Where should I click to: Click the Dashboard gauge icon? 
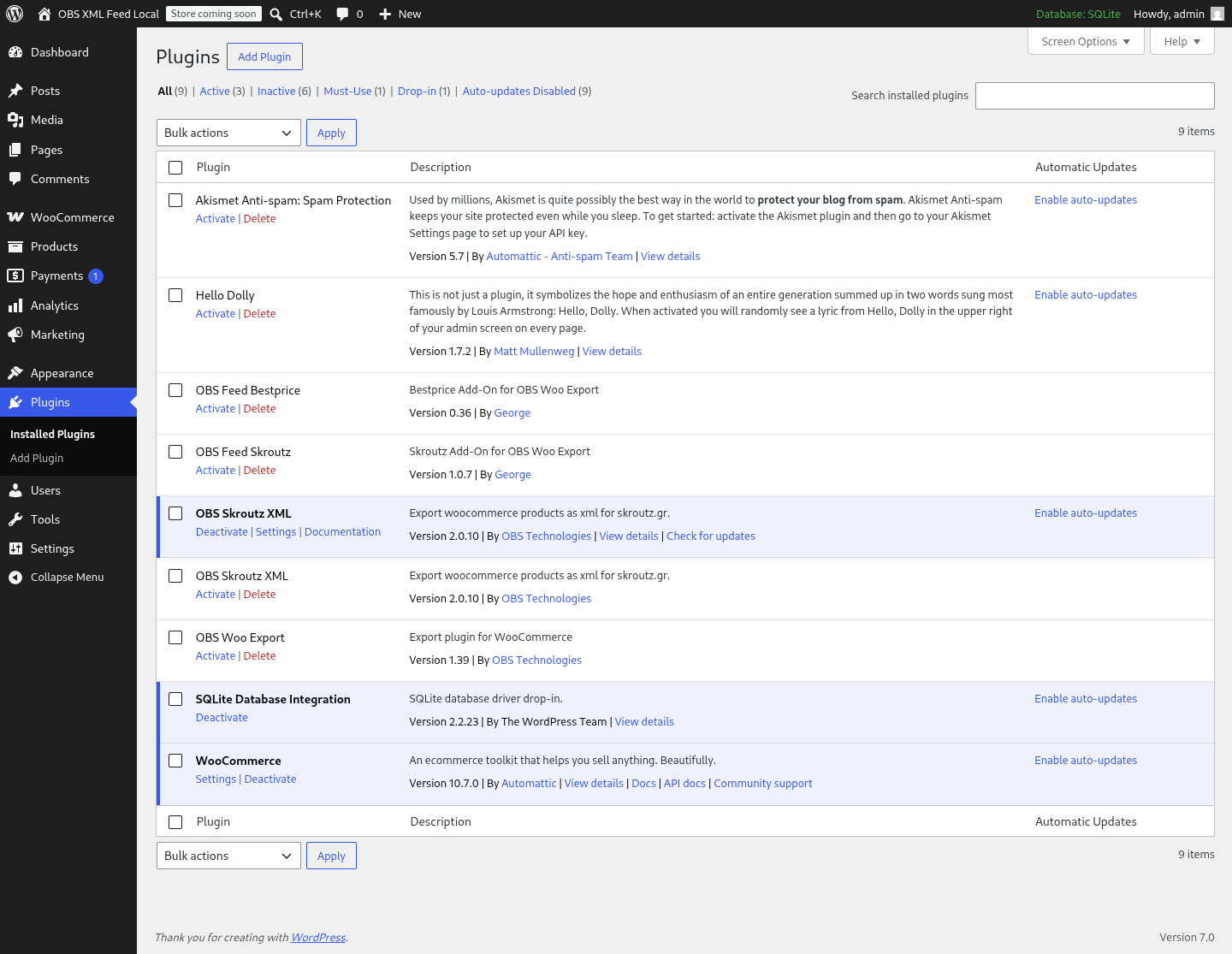[15, 52]
